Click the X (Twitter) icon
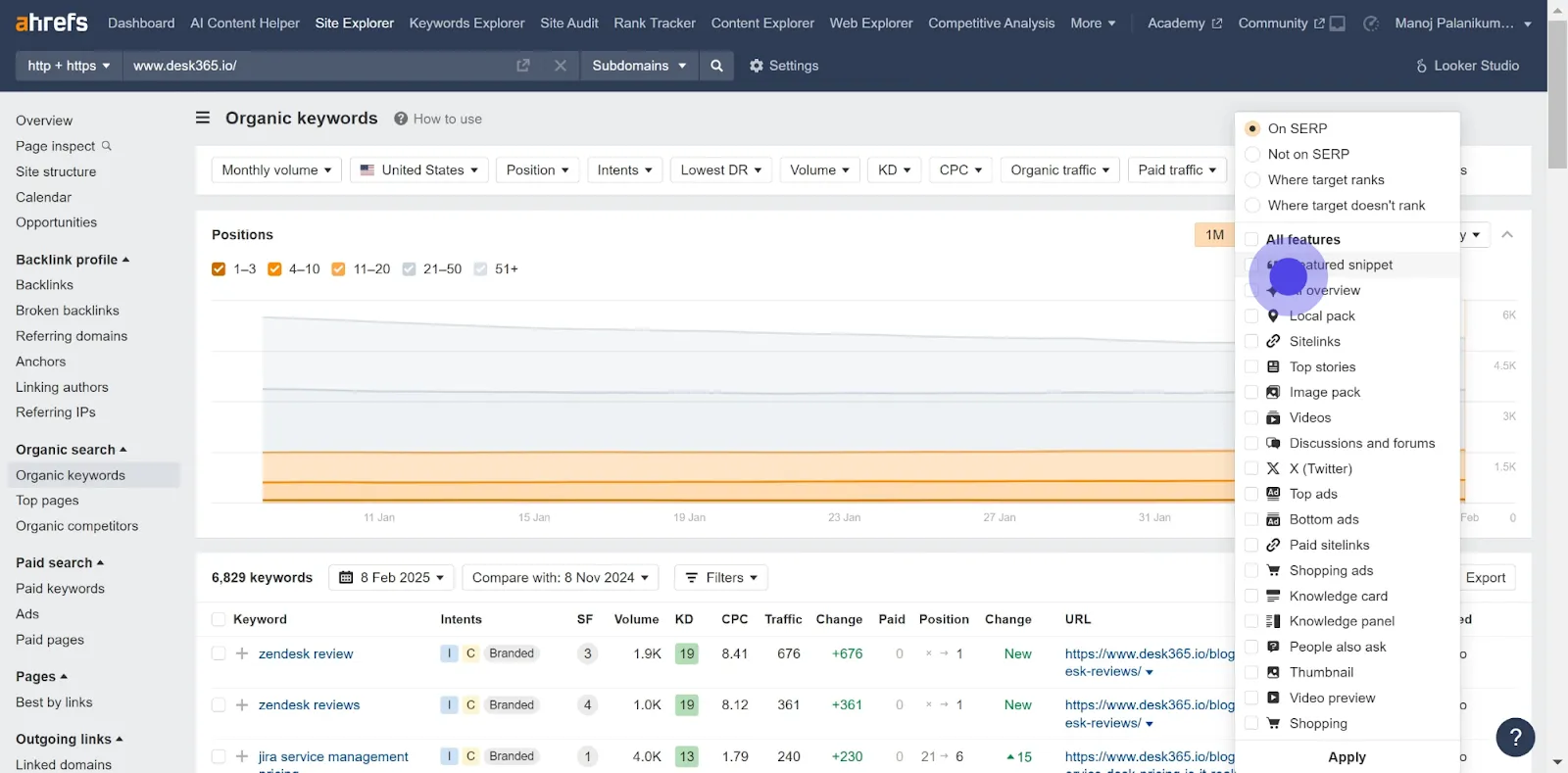Screen dimensions: 1568x773 point(1273,468)
